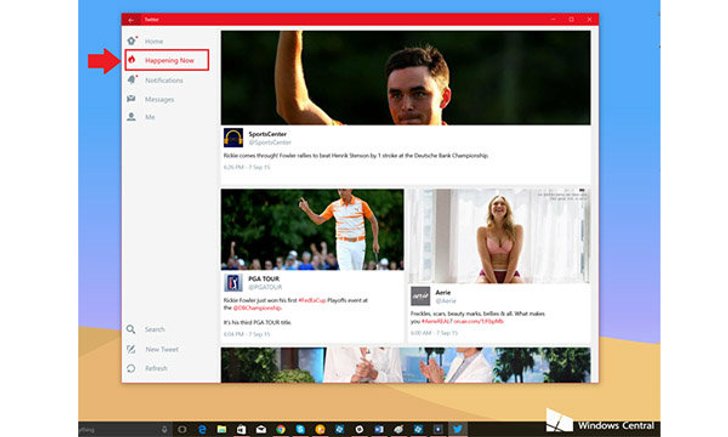
Task: Open the PGA TOUR account name
Action: [264, 279]
